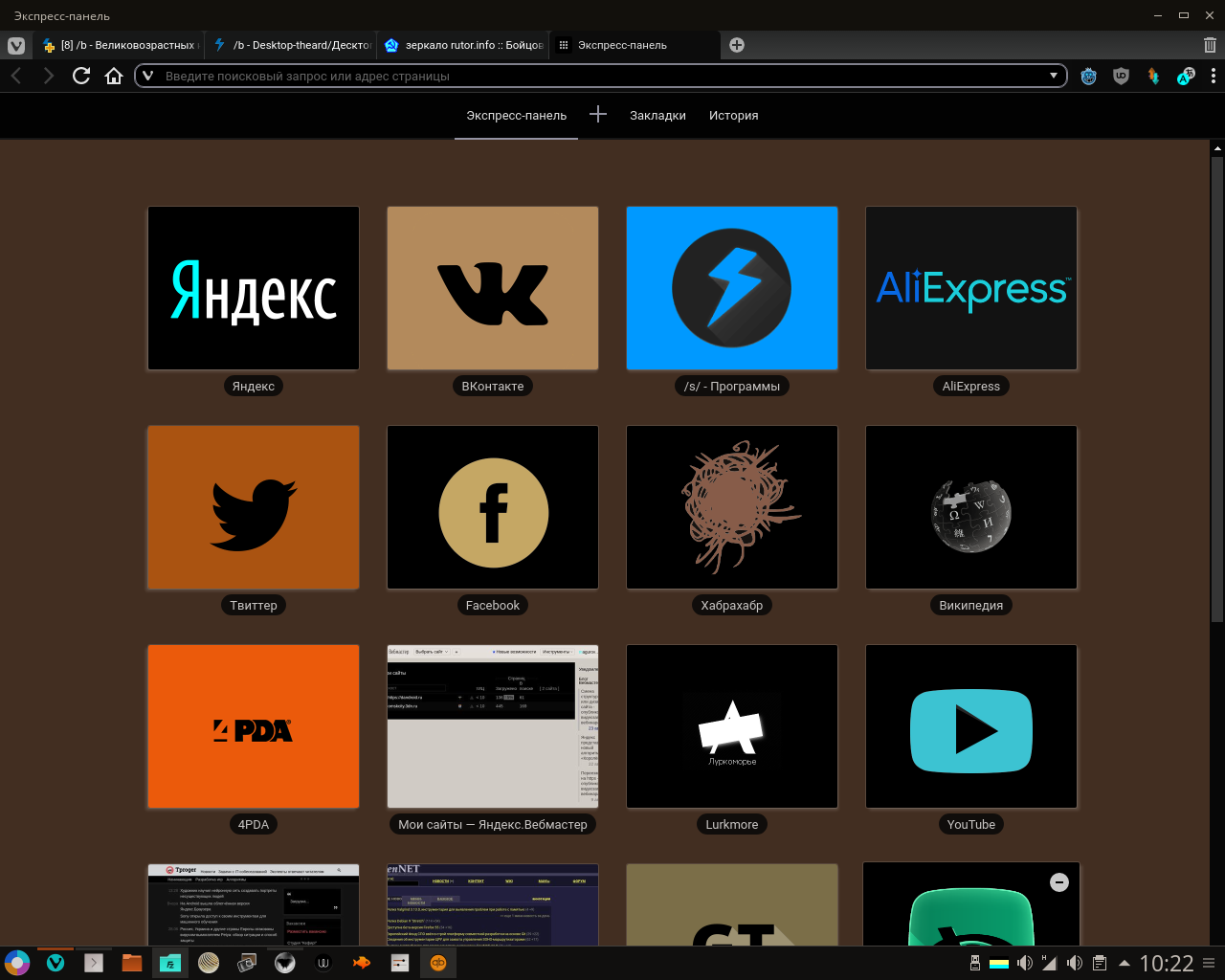The height and width of the screenshot is (980, 1225).
Task: Open FileZilla from the taskbar
Action: click(170, 963)
